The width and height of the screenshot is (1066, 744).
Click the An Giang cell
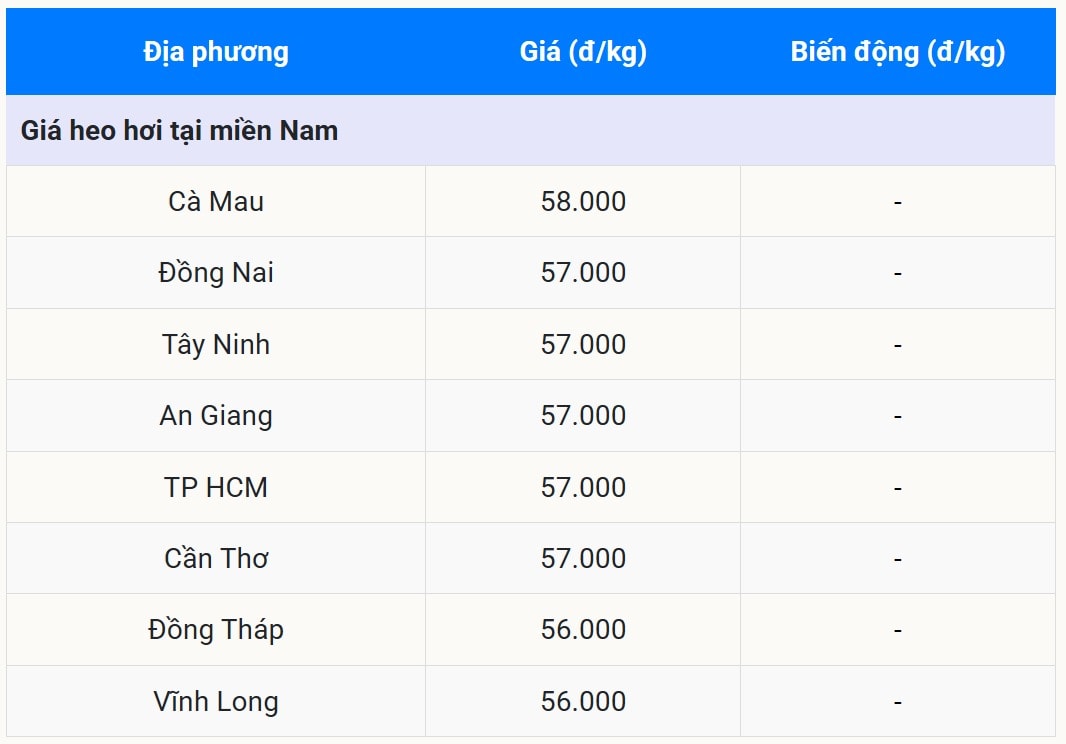216,416
